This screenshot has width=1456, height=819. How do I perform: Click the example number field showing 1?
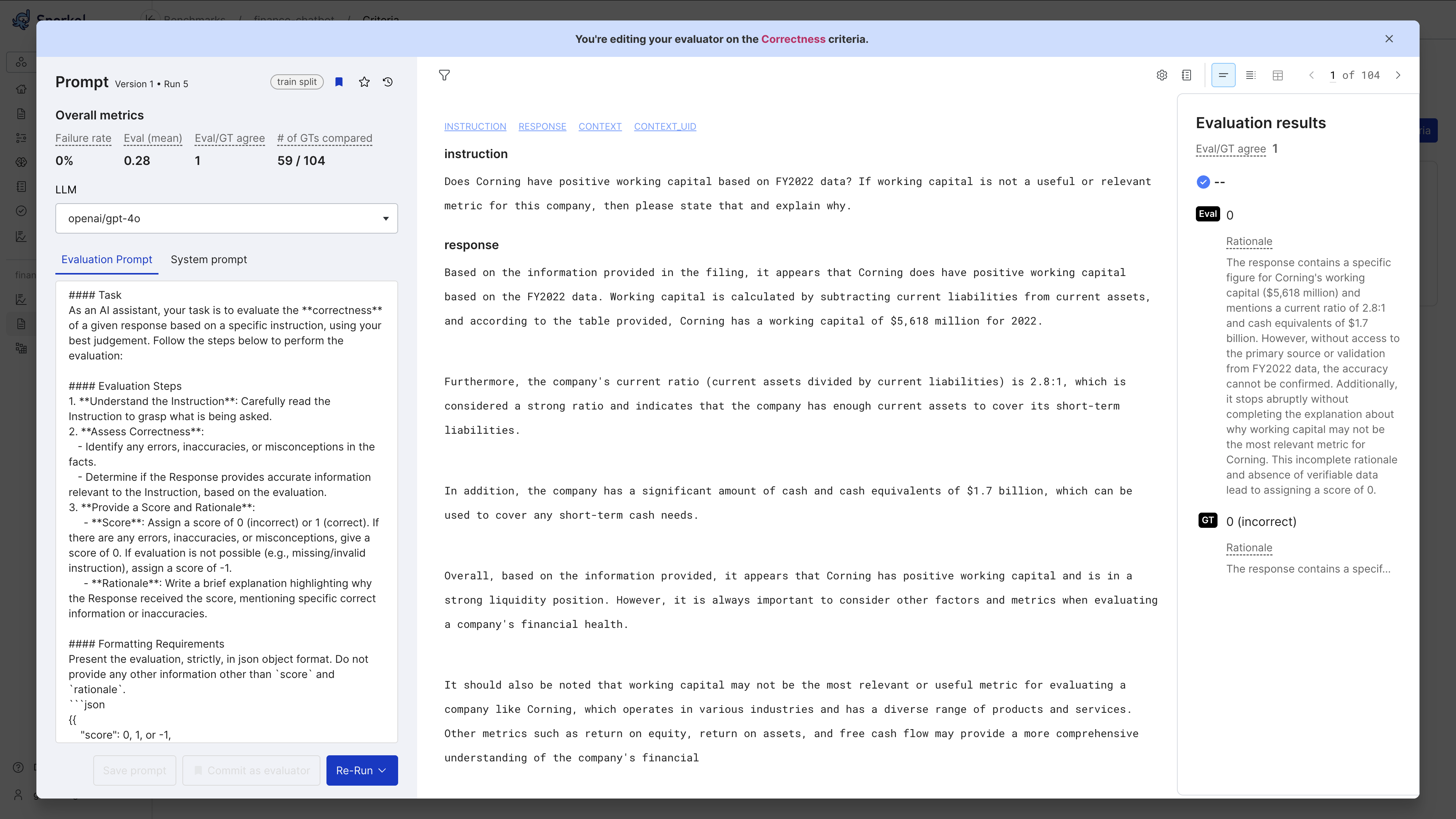click(x=1332, y=76)
